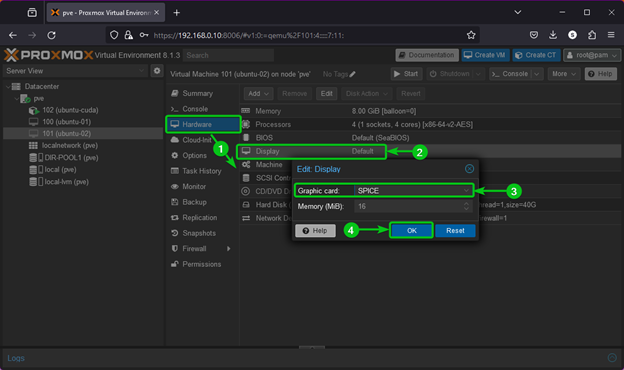Click the Help button in VM toolbar
This screenshot has width=624, height=370.
pos(601,74)
